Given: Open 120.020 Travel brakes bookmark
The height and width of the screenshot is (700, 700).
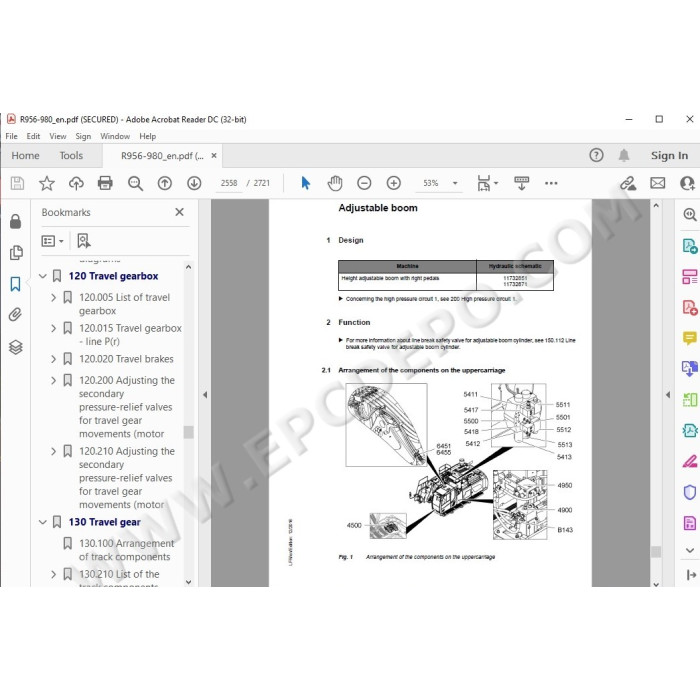Looking at the screenshot, I should [126, 359].
